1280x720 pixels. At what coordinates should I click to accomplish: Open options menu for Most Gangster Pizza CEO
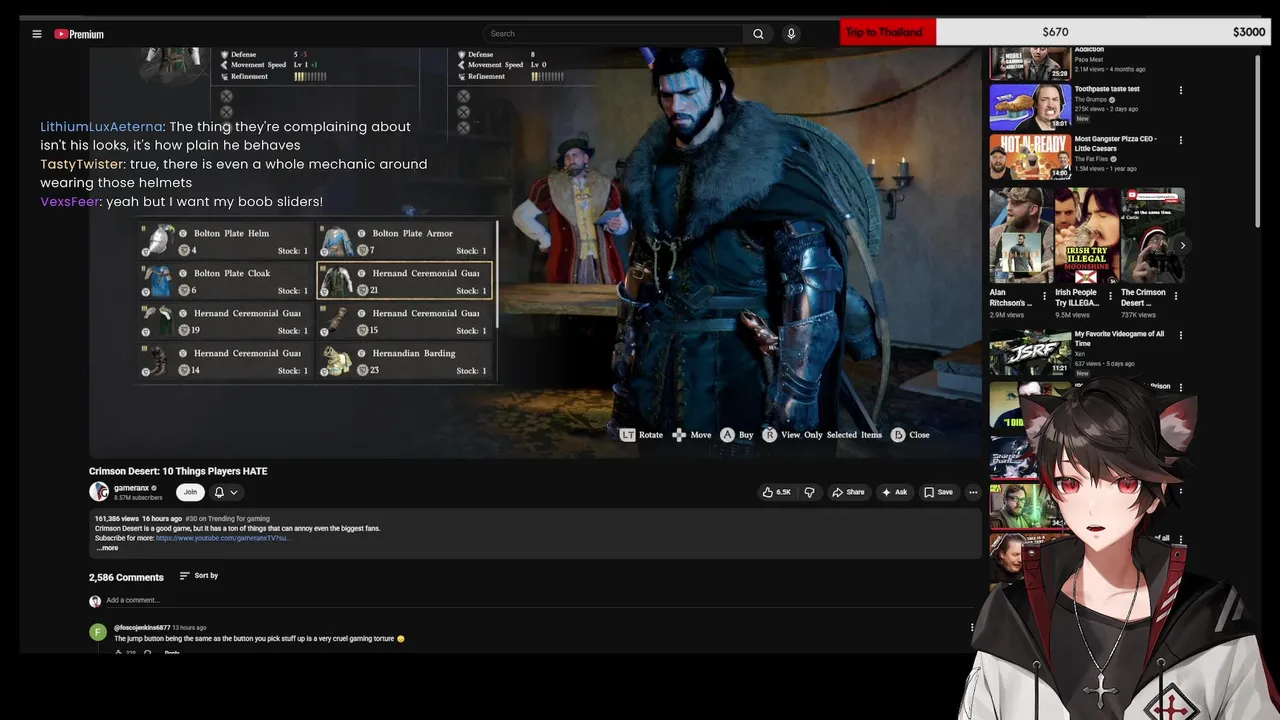[x=1180, y=141]
